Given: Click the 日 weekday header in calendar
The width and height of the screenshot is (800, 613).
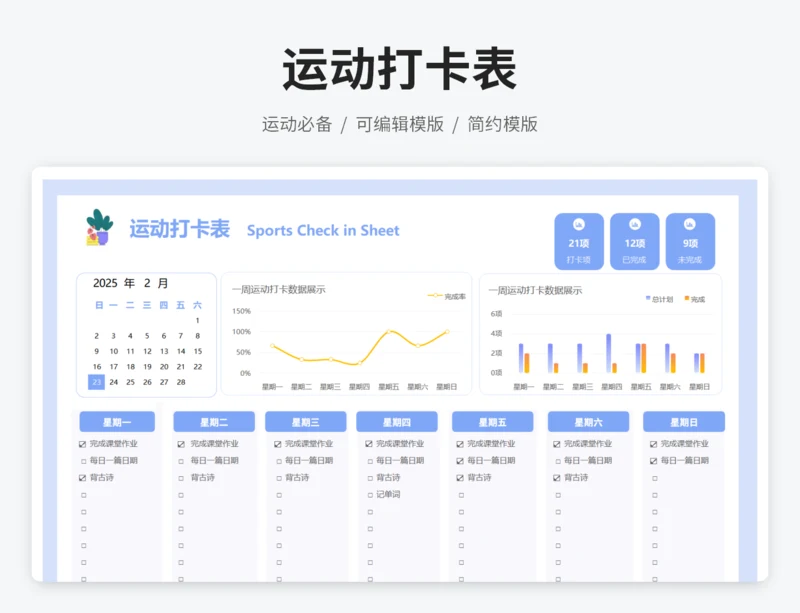Looking at the screenshot, I should pos(99,305).
